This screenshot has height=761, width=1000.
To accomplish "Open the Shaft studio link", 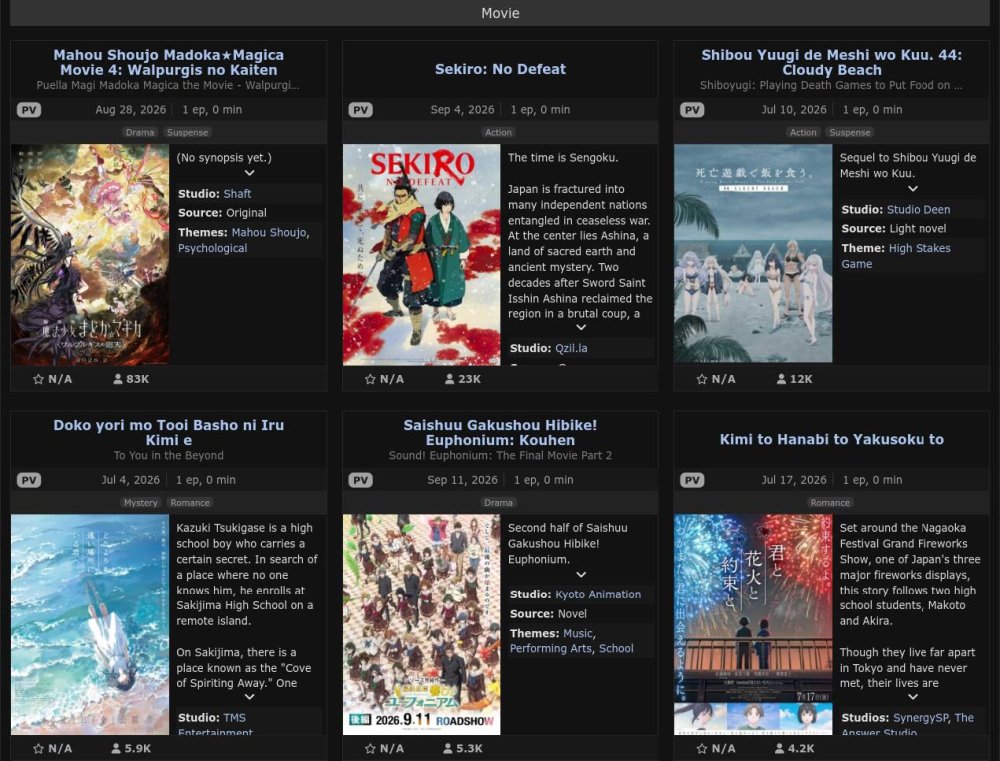I will click(237, 194).
